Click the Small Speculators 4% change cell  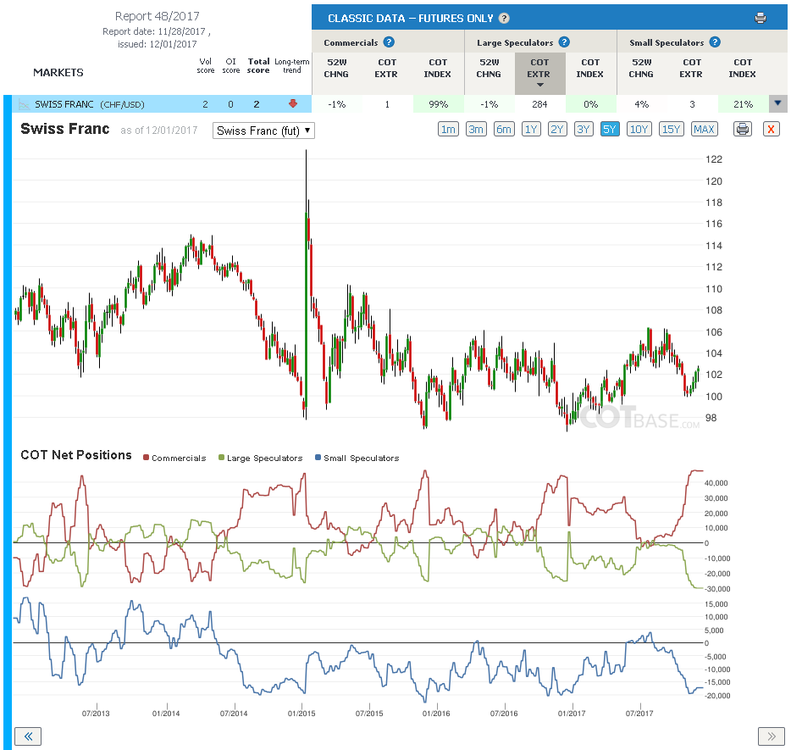tap(641, 104)
